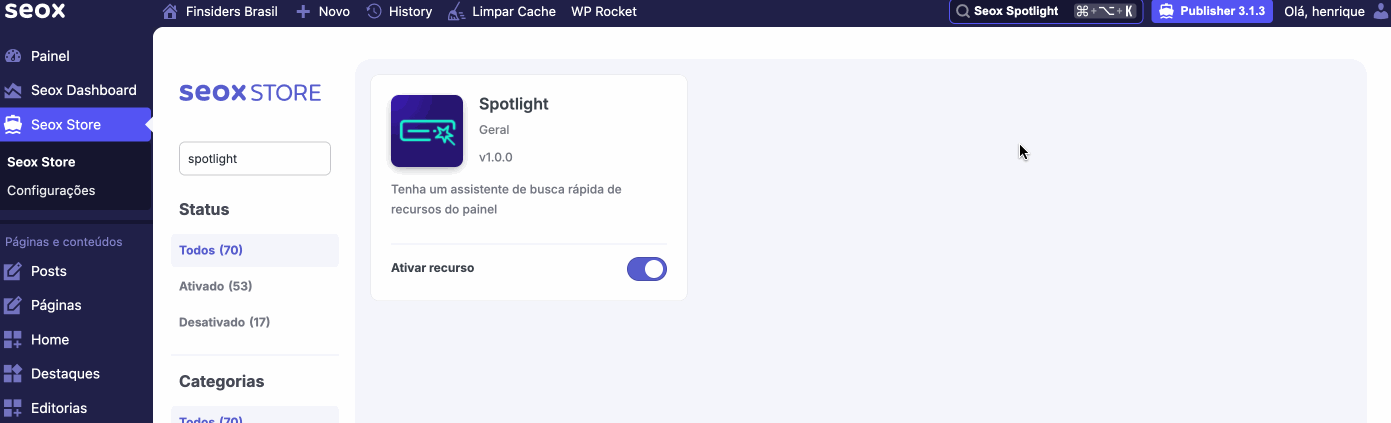1391x423 pixels.
Task: Click the user avatar icon beside henrique
Action: (1375, 12)
